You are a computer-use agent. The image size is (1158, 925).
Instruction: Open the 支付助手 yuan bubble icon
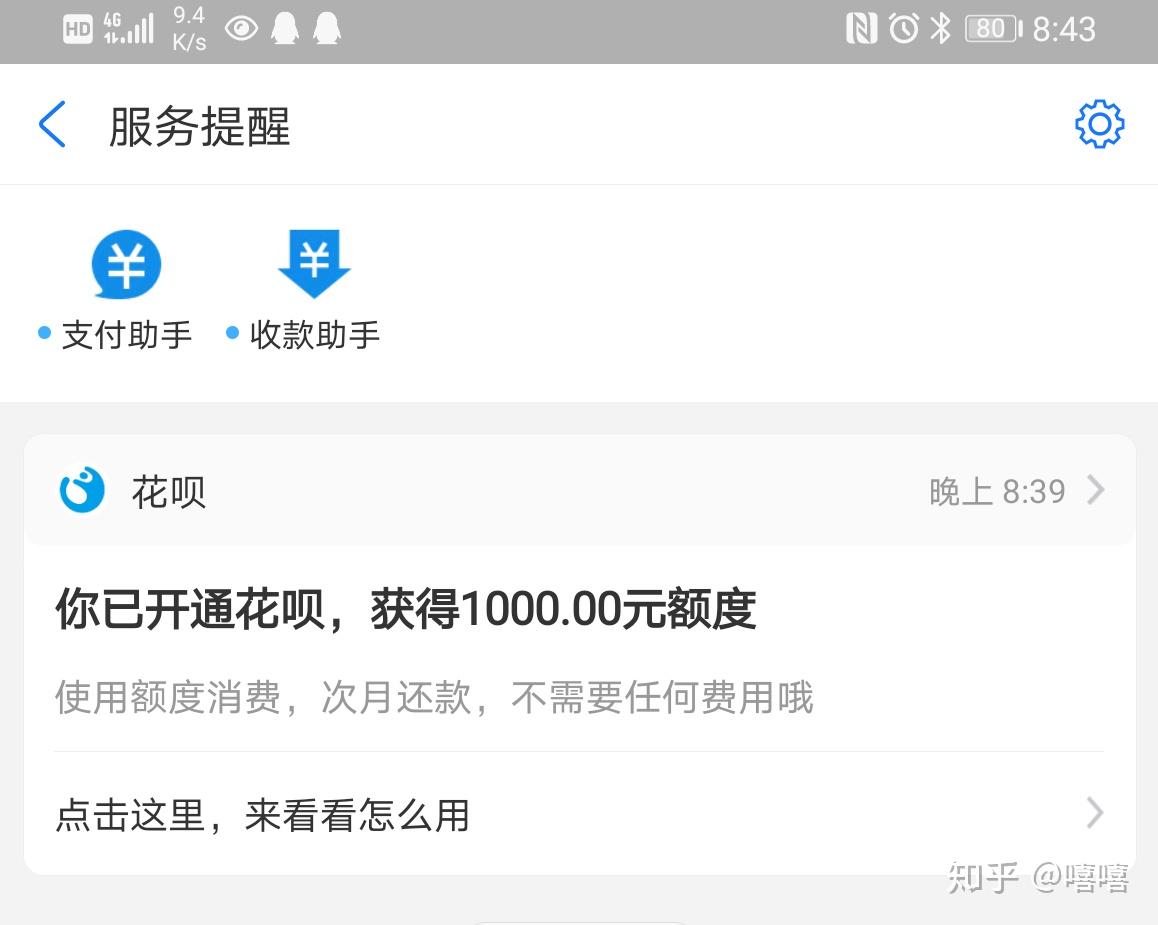click(x=126, y=264)
